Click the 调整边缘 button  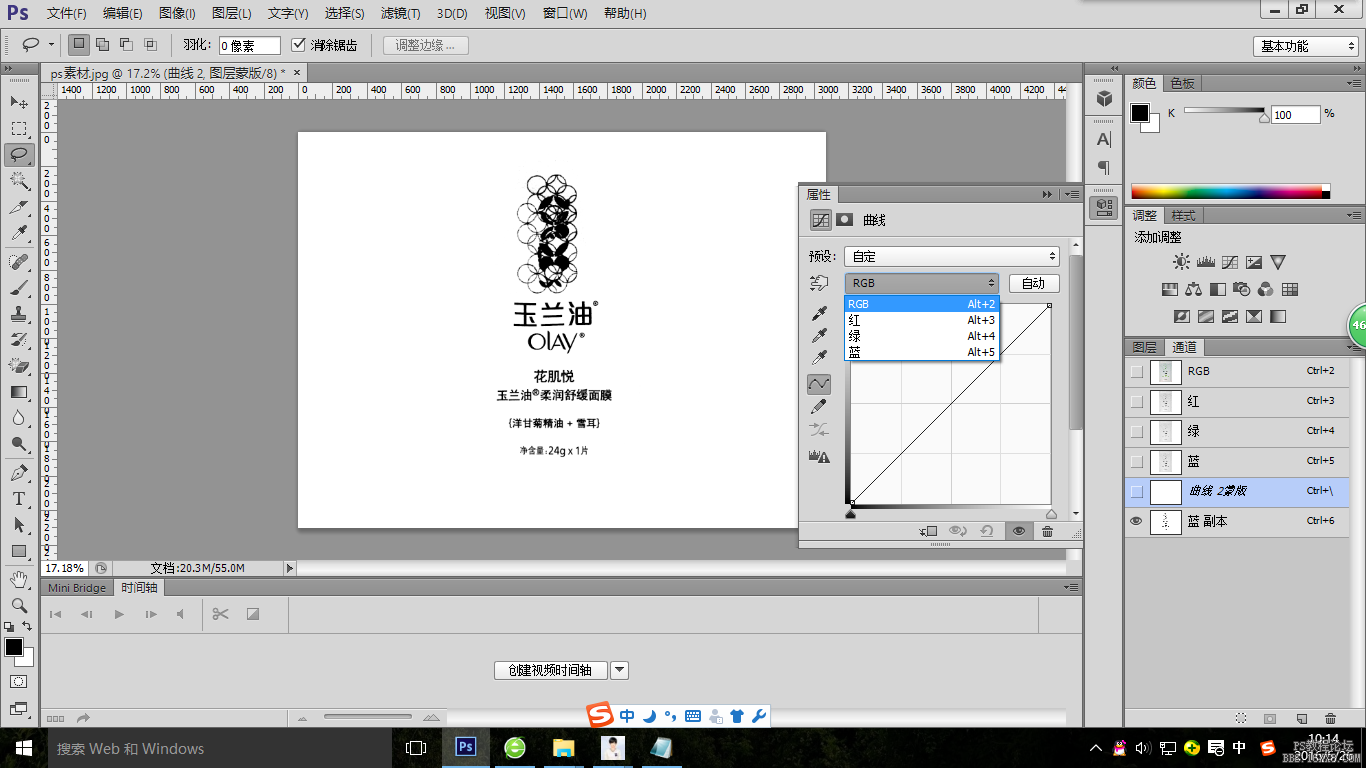425,45
